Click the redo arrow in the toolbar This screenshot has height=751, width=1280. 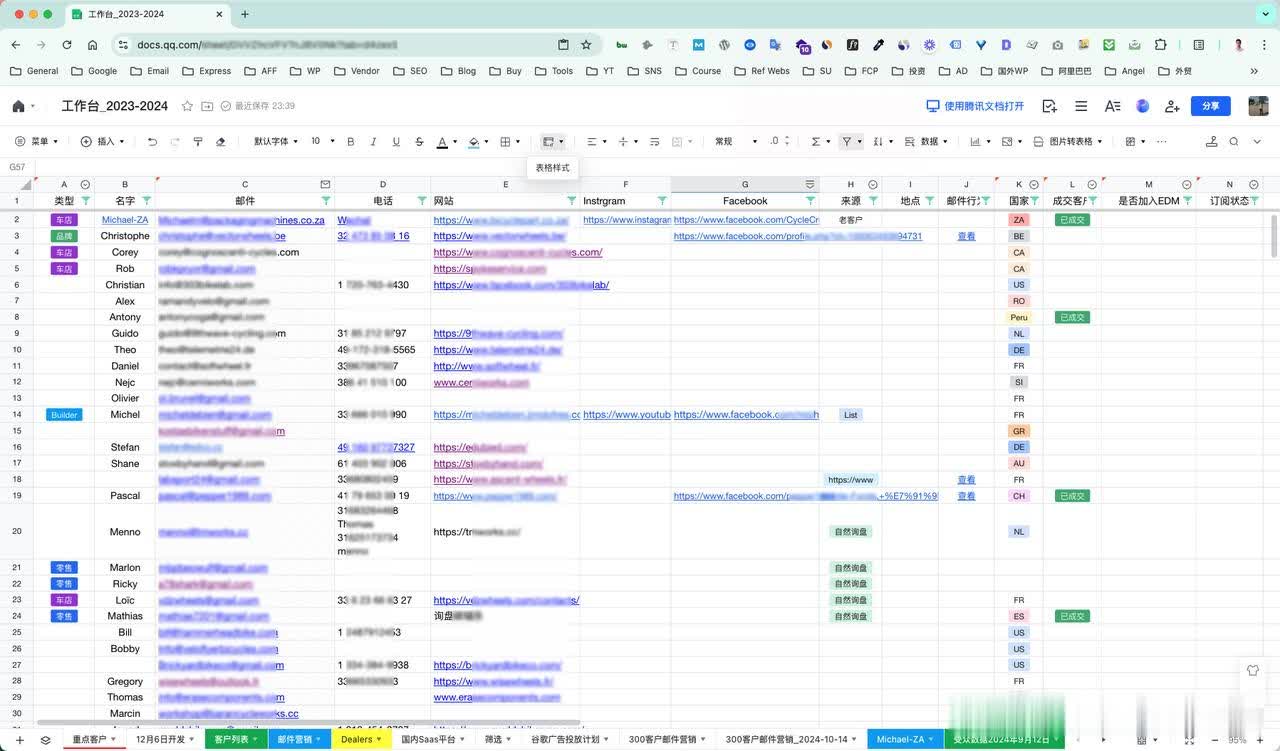click(x=175, y=142)
